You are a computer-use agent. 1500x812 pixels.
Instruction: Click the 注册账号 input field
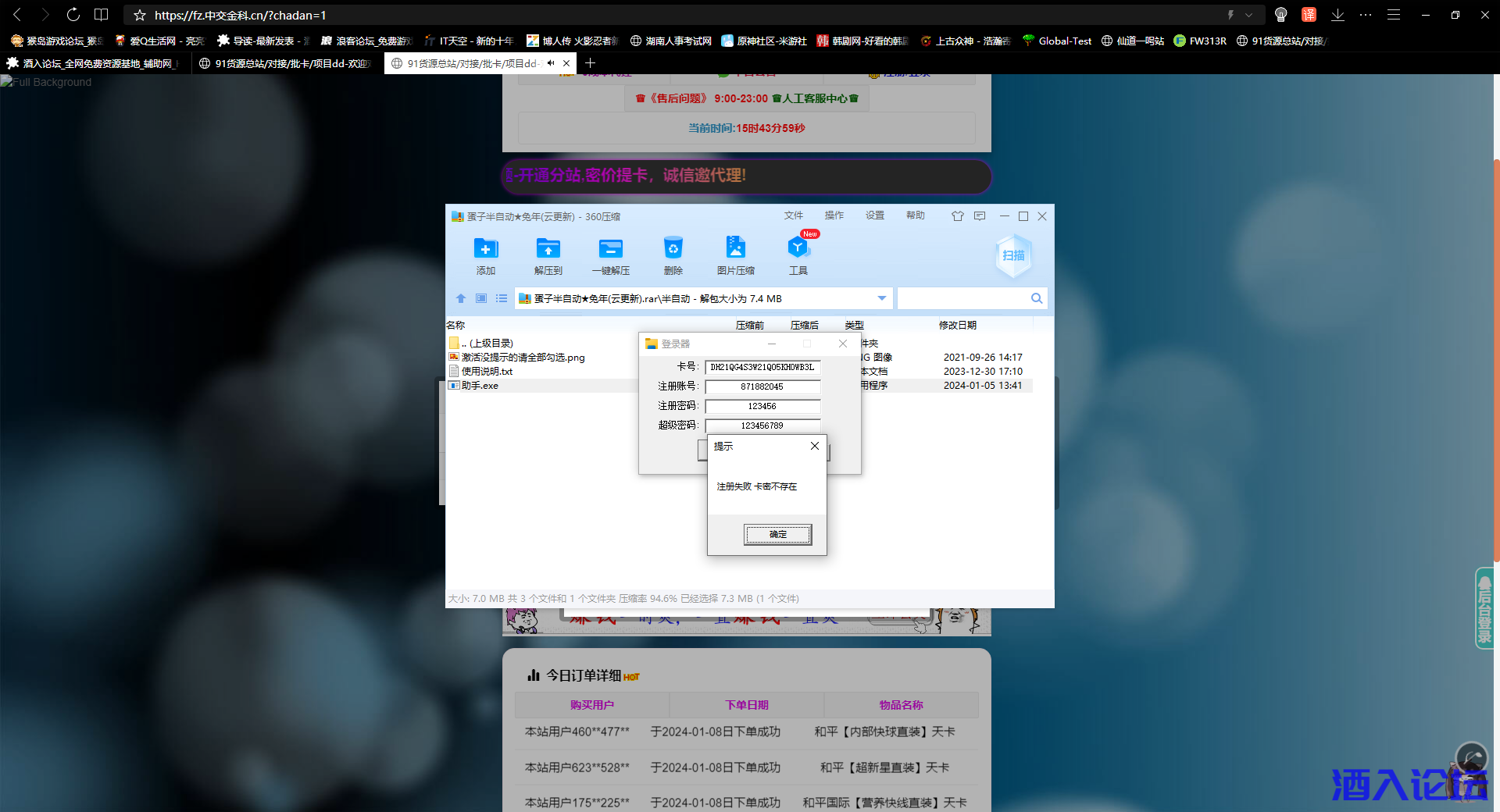[762, 386]
